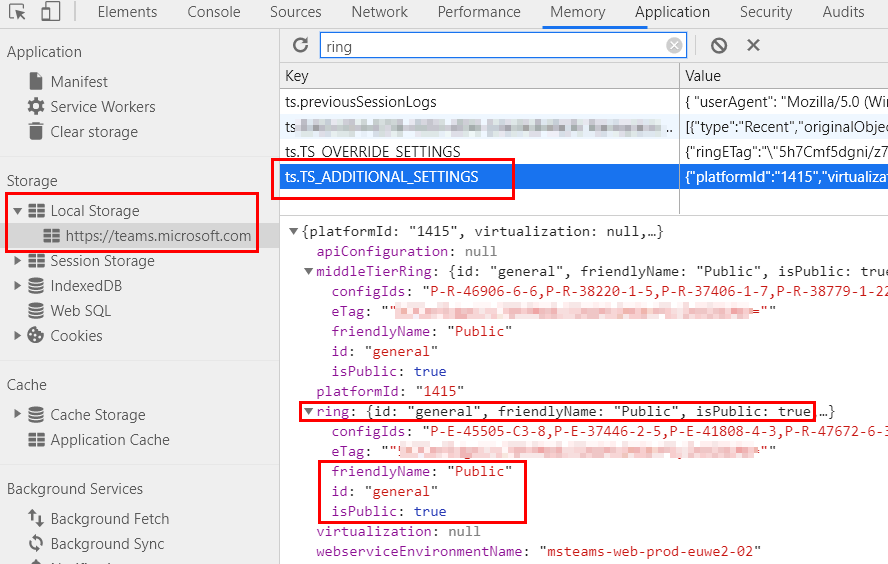This screenshot has height=564, width=888.
Task: Expand the IndexedDB node
Action: click(x=18, y=285)
